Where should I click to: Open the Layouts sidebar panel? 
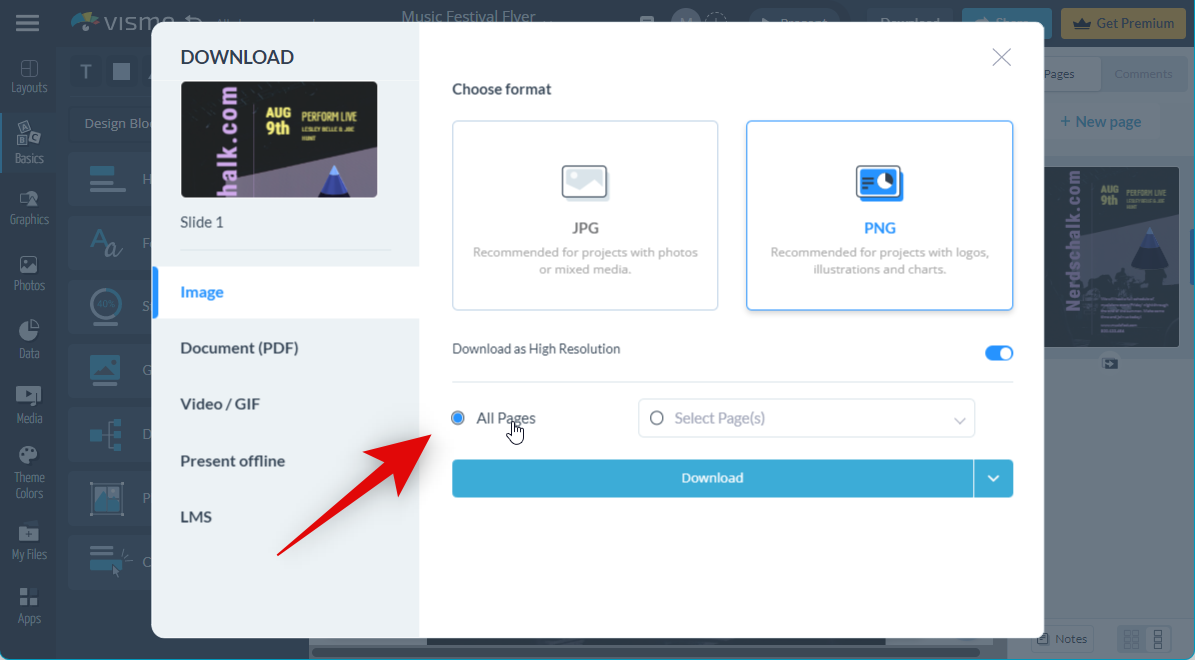[x=29, y=77]
